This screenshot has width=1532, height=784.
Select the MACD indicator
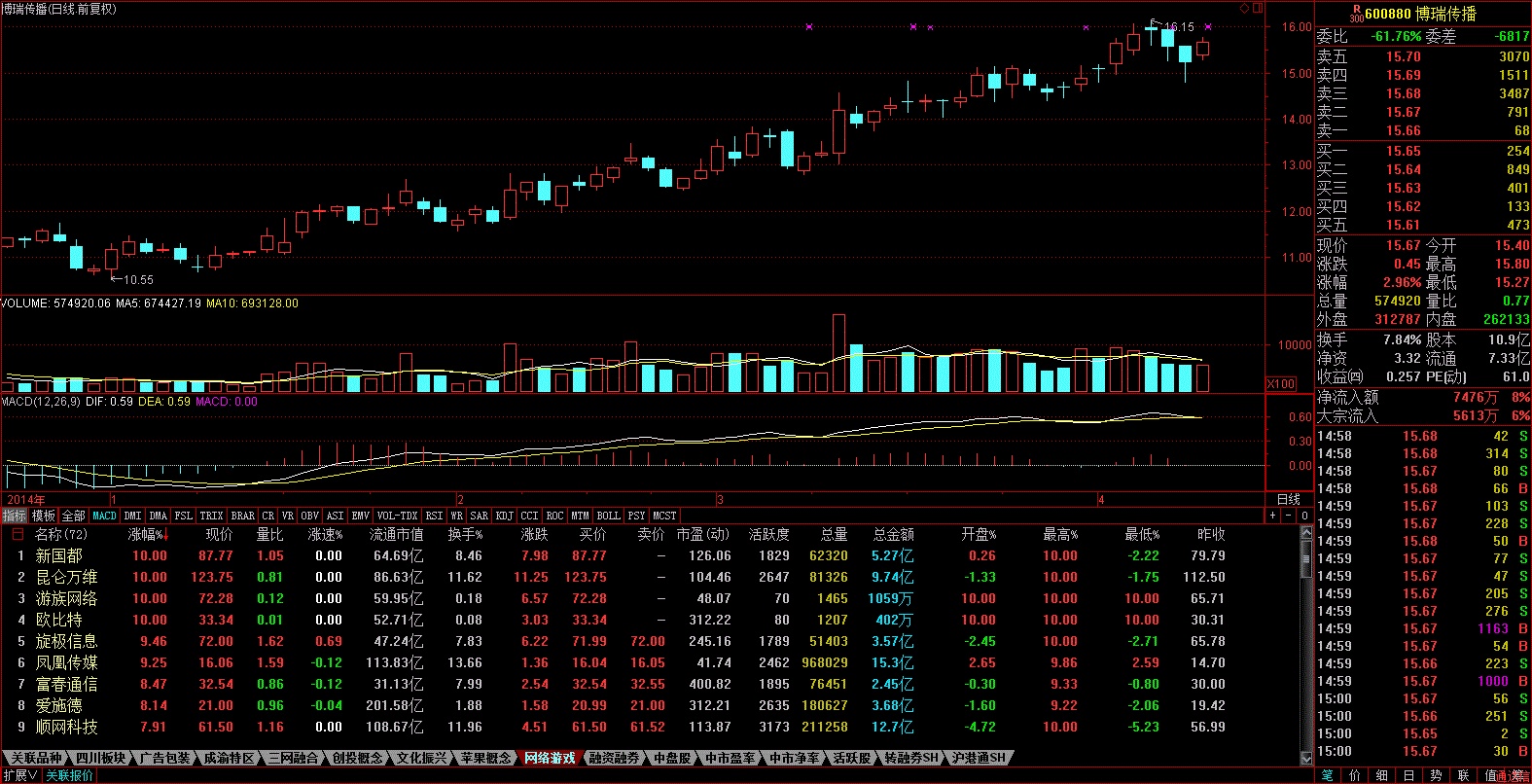coord(105,516)
